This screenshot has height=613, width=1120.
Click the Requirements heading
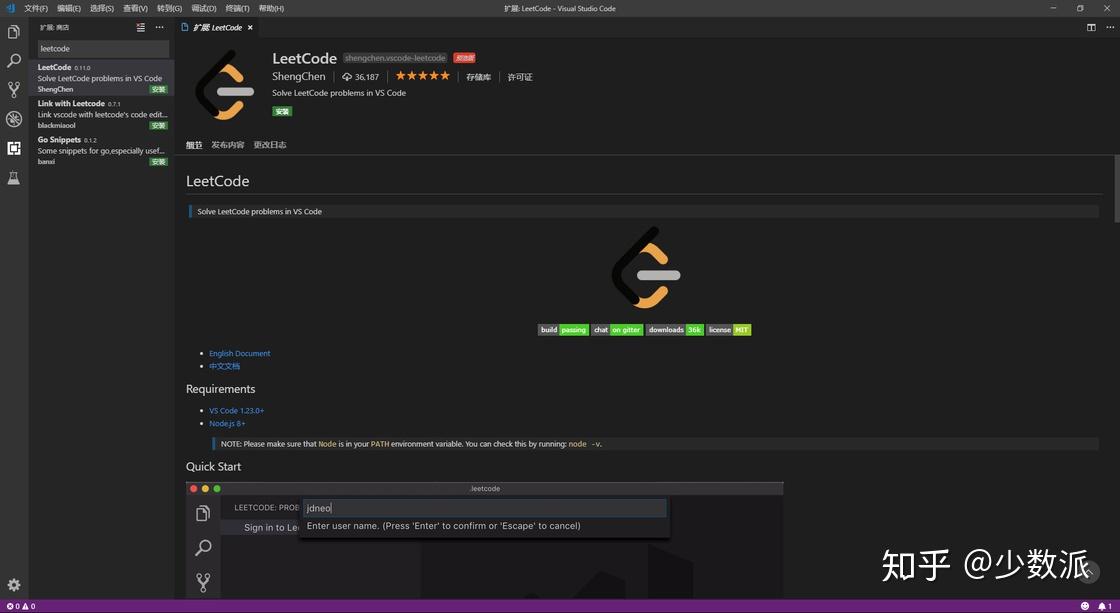pyautogui.click(x=220, y=389)
